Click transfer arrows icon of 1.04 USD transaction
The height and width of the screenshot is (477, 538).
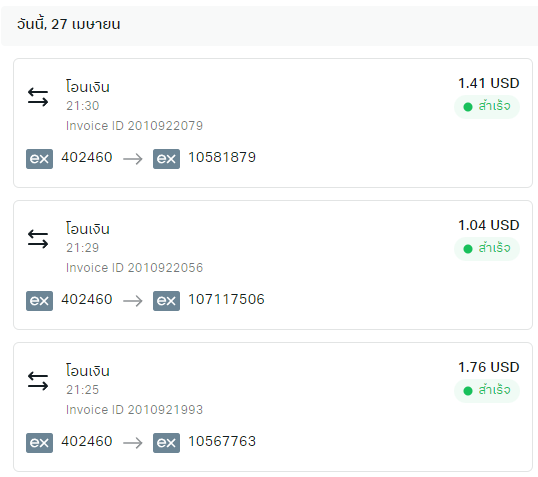tap(38, 239)
